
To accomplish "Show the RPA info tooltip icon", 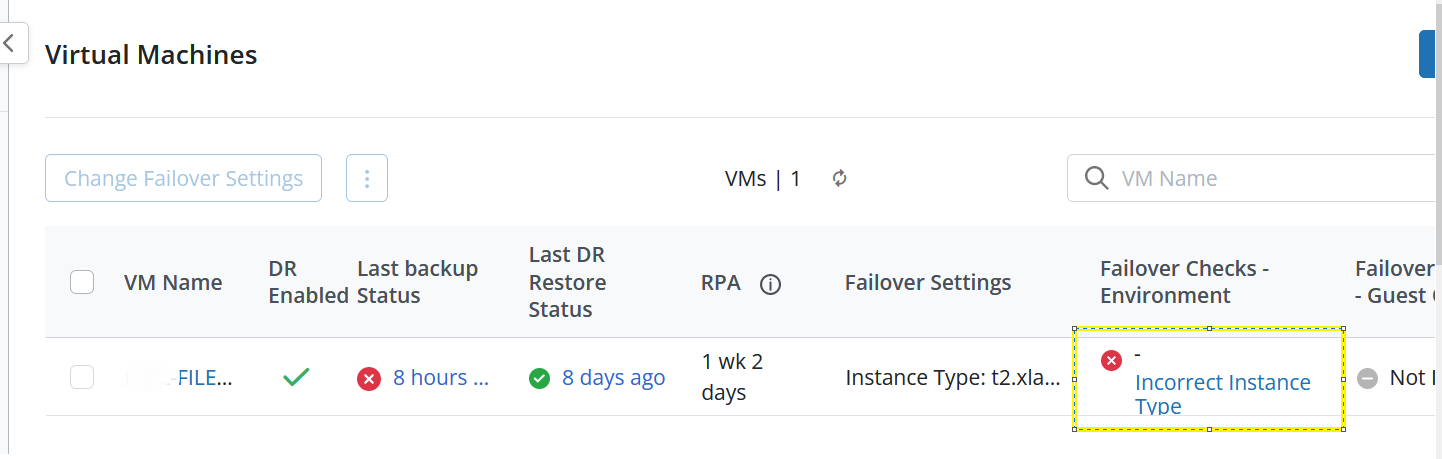I will click(770, 284).
